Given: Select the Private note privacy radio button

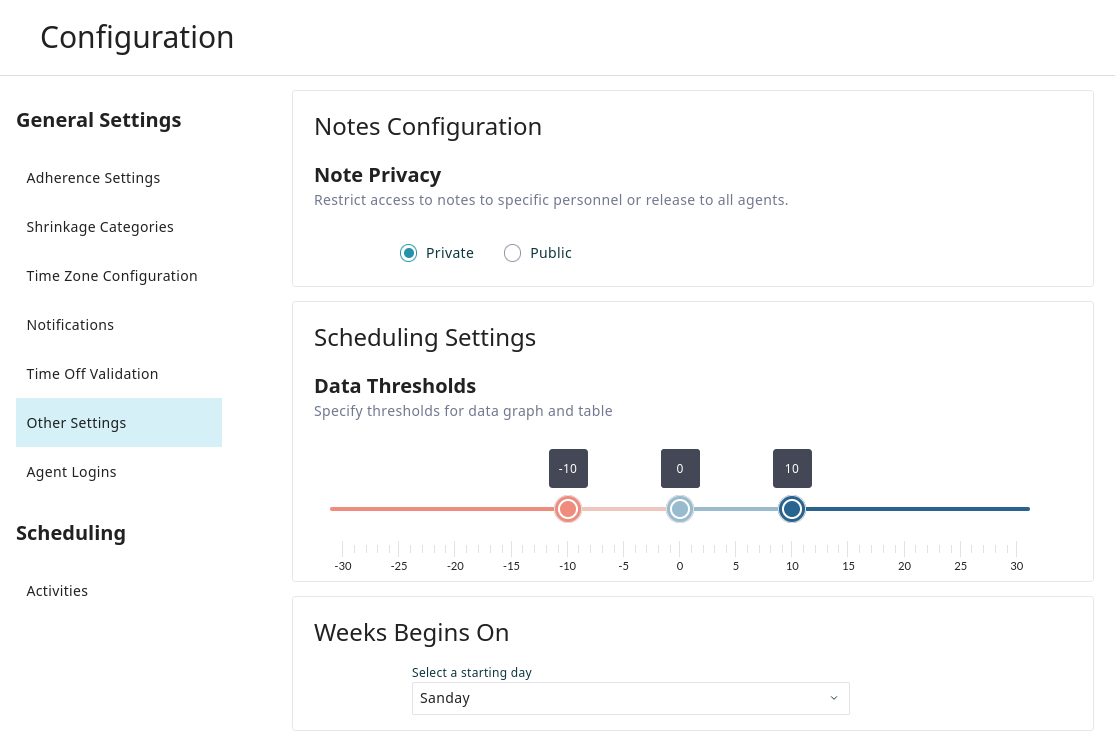Looking at the screenshot, I should [408, 253].
